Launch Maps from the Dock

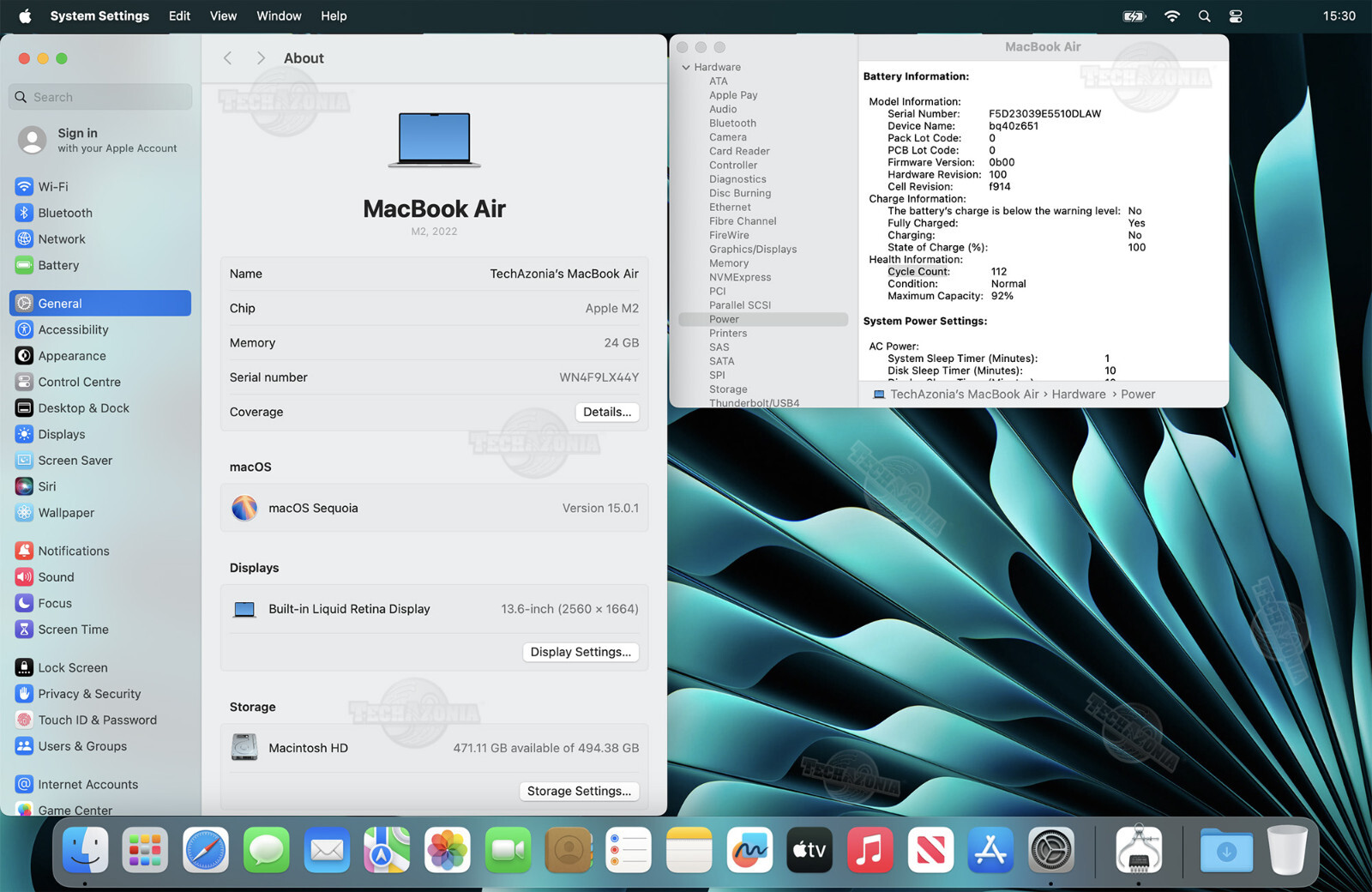pyautogui.click(x=387, y=850)
